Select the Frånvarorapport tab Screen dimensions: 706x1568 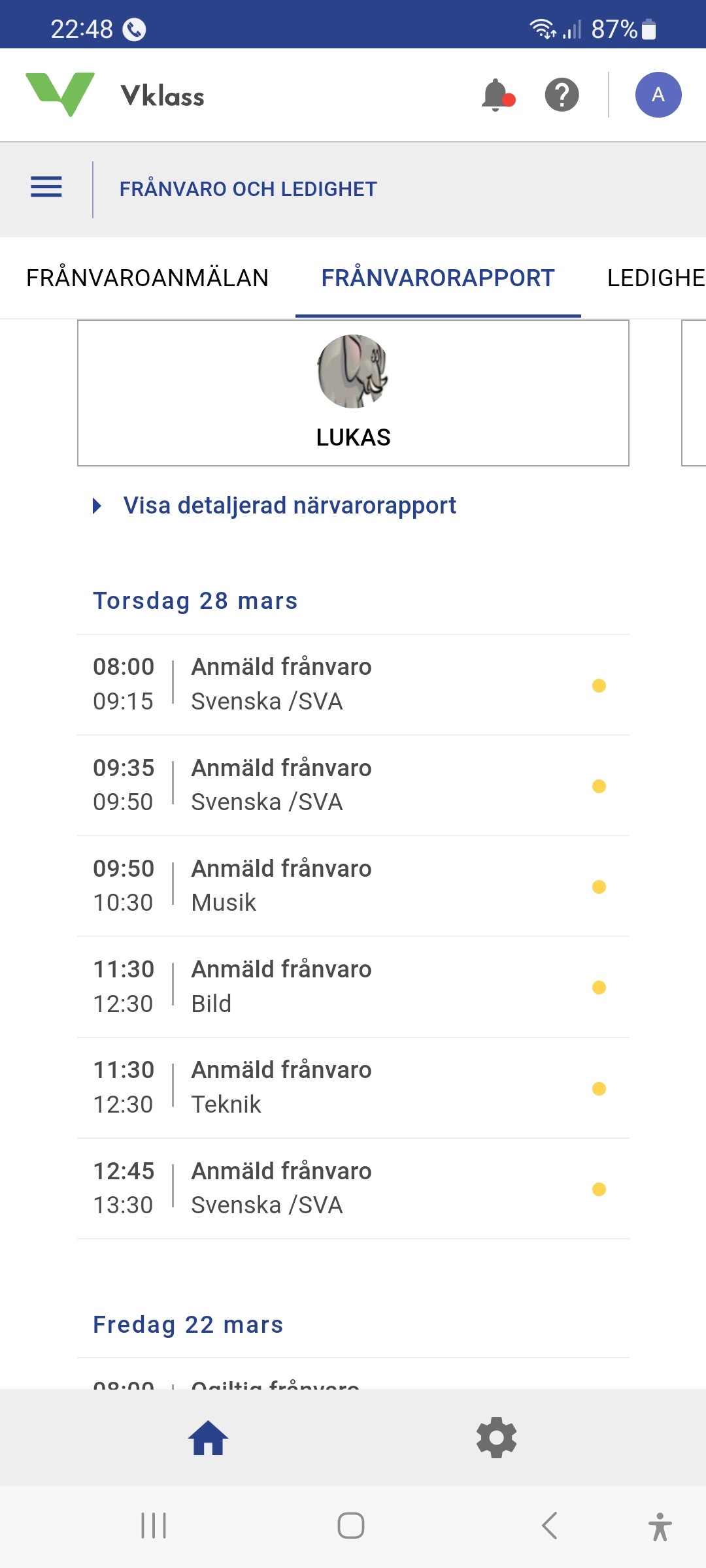click(x=437, y=278)
